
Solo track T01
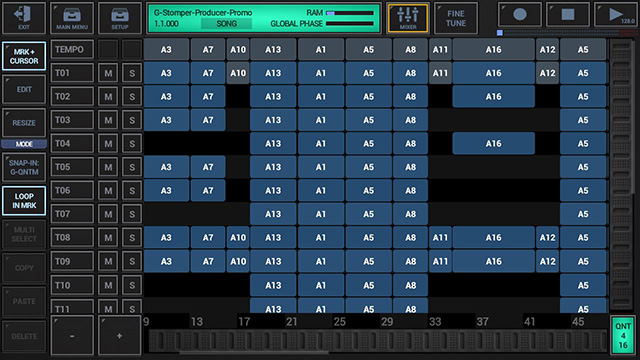[x=132, y=73]
